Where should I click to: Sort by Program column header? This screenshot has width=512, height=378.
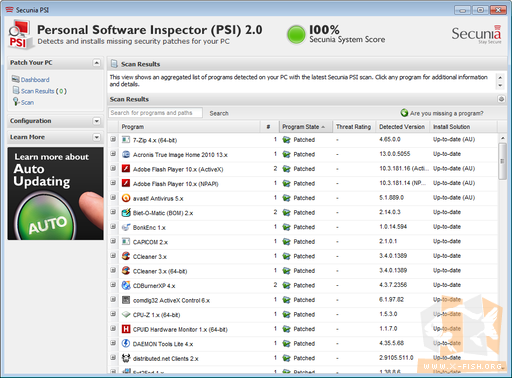click(189, 127)
